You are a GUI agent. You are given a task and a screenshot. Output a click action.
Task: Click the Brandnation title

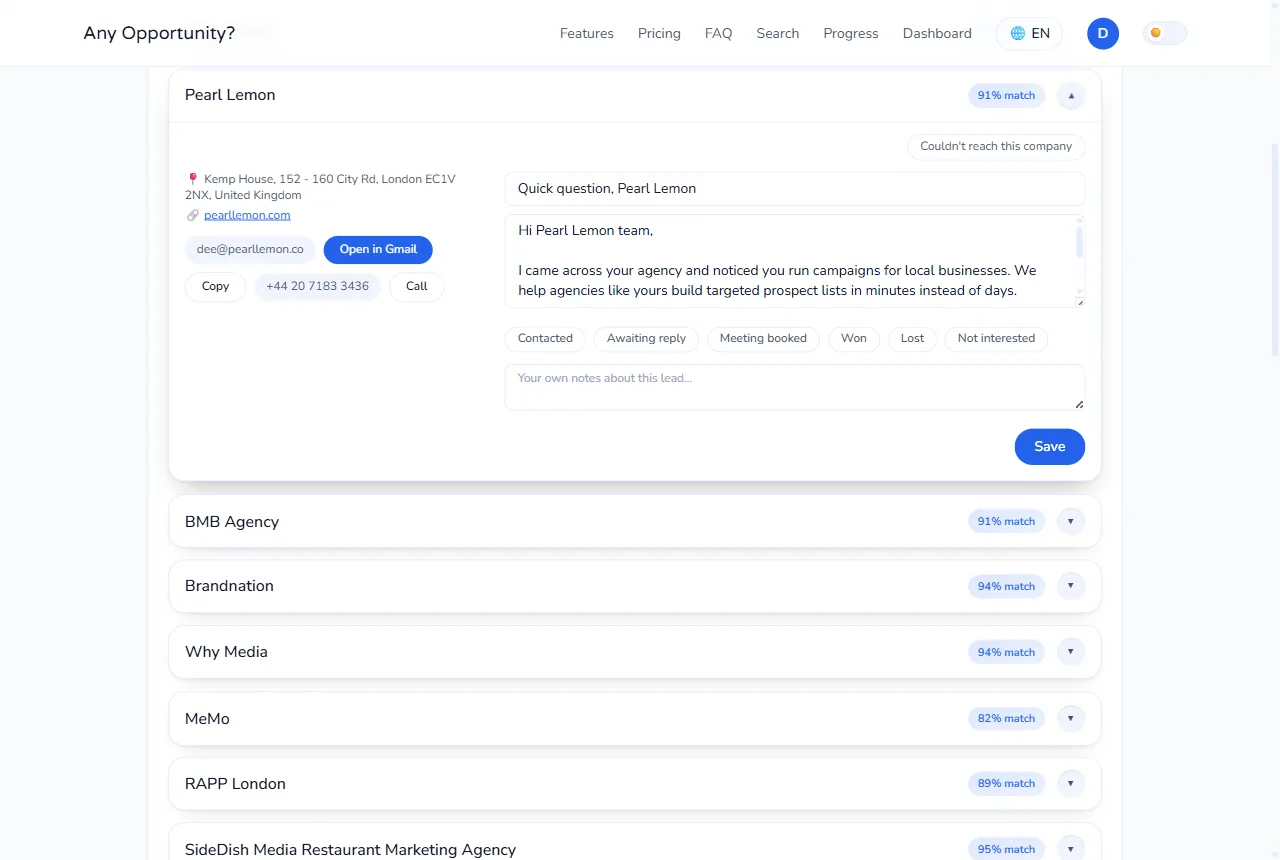229,586
